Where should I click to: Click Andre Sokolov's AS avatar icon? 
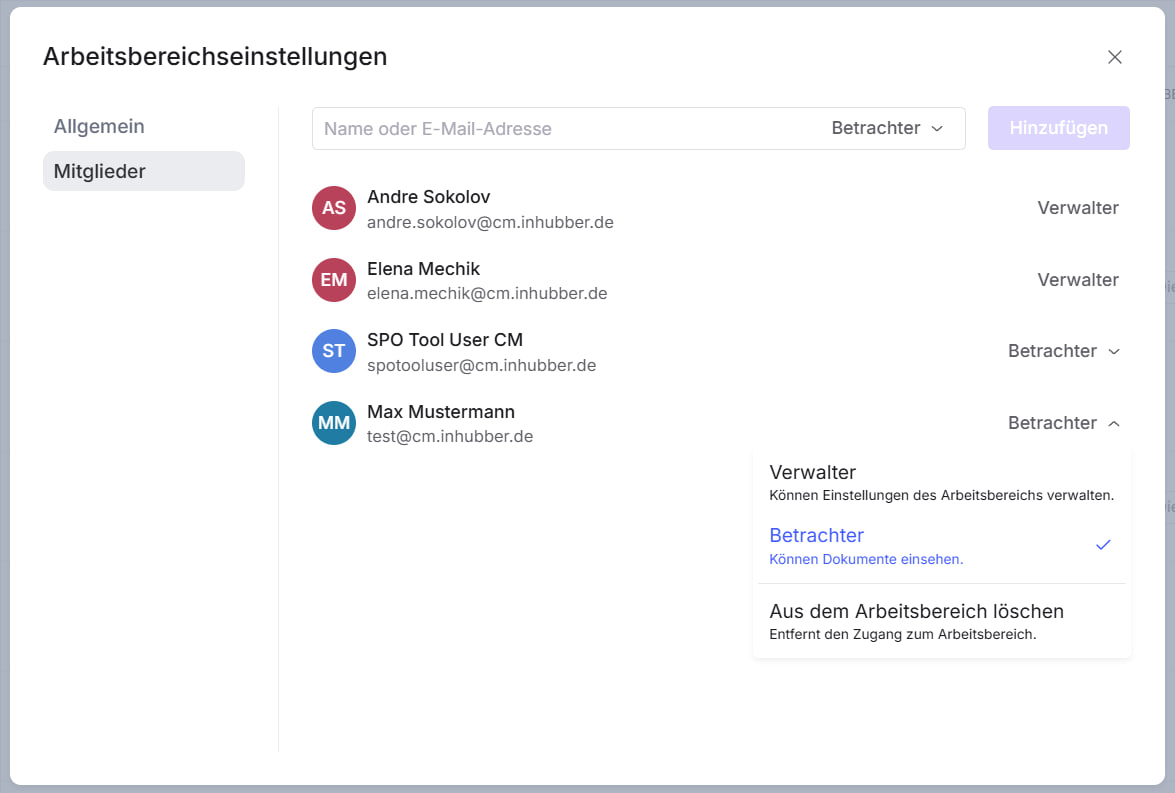[334, 208]
